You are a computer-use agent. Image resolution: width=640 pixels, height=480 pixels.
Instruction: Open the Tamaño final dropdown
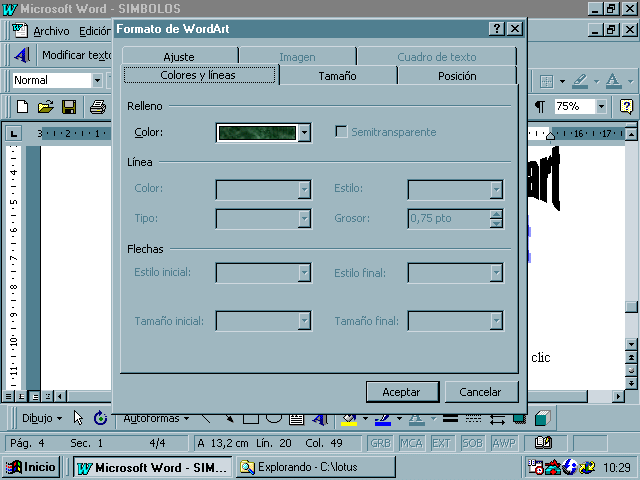pyautogui.click(x=496, y=321)
